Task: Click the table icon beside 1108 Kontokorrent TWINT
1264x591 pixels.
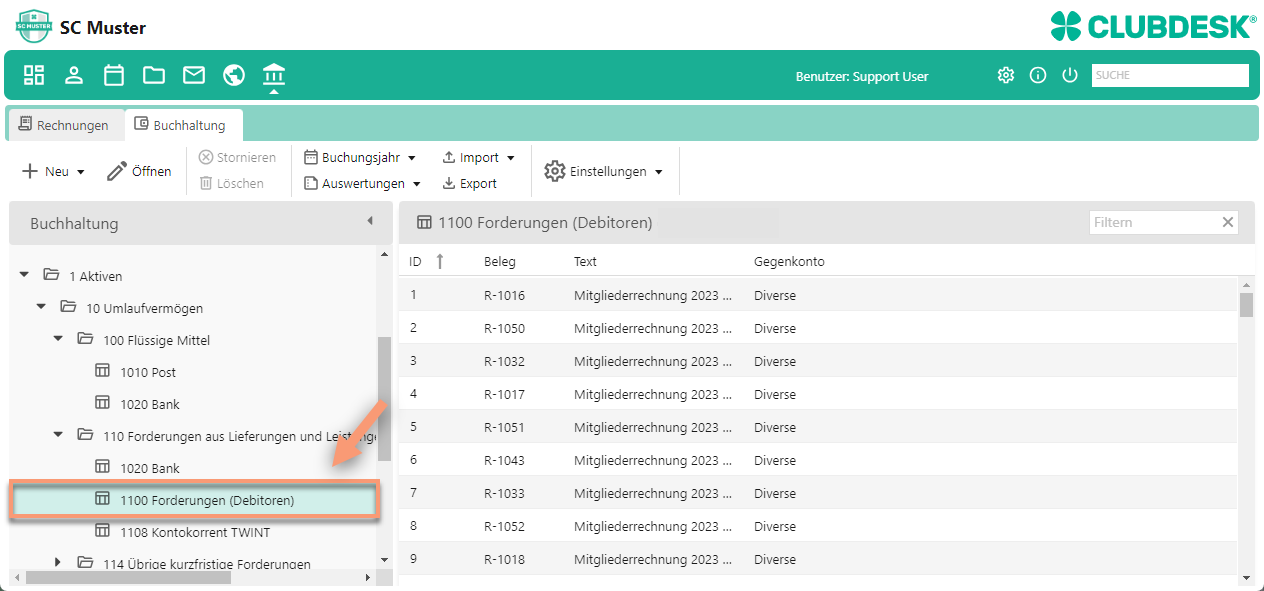Action: (x=102, y=531)
